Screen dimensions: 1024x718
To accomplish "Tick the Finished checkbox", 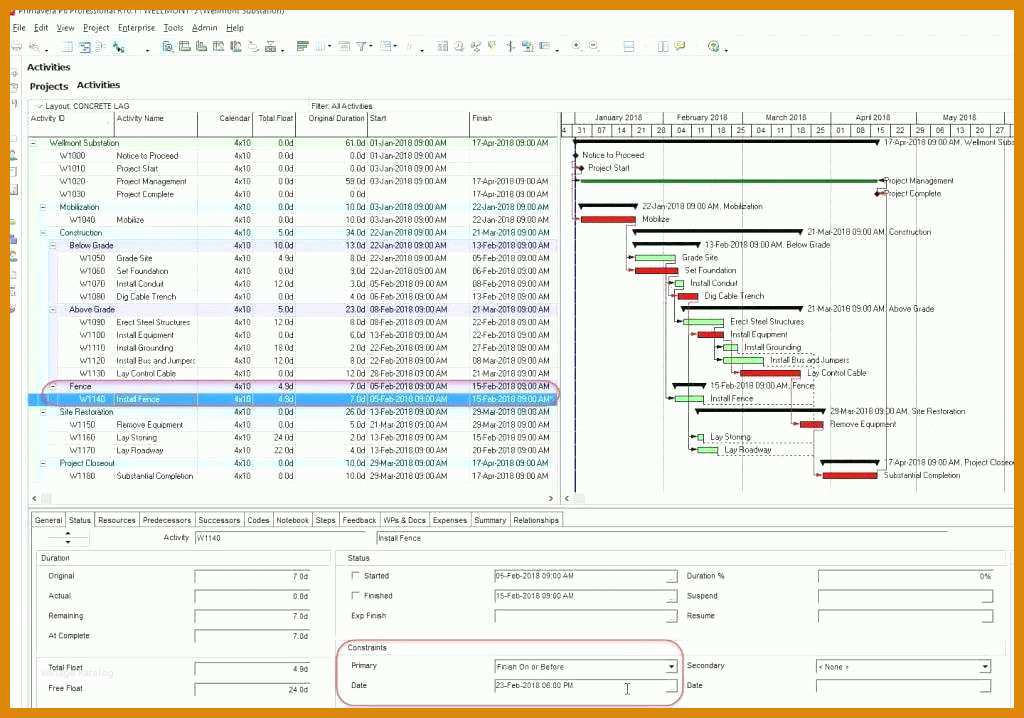I will coord(355,595).
